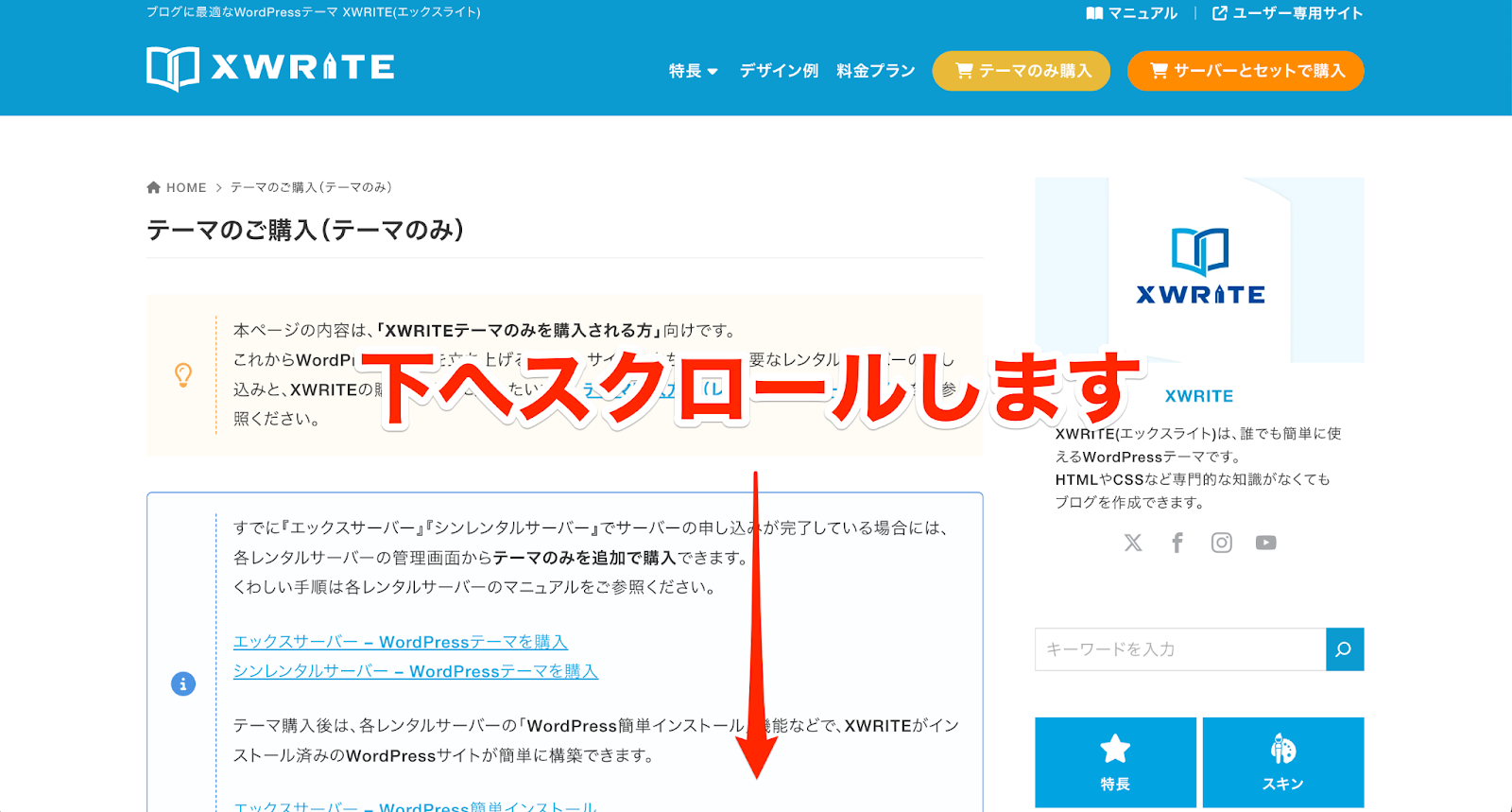Open エックスサーバー – WordPress簡単インストール link
This screenshot has height=812, width=1512.
[x=415, y=806]
